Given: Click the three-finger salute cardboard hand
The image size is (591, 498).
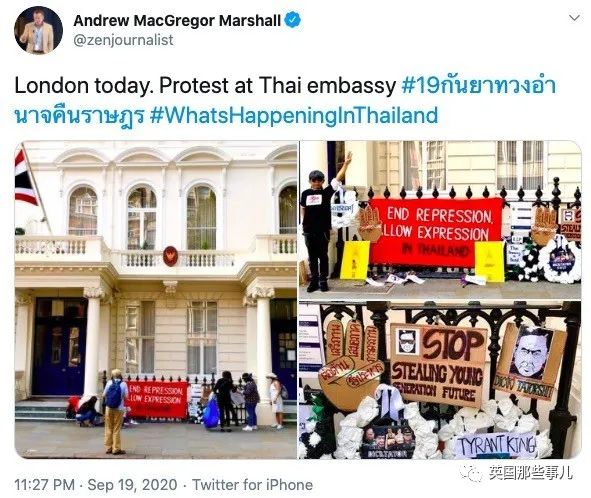Looking at the screenshot, I should [351, 362].
